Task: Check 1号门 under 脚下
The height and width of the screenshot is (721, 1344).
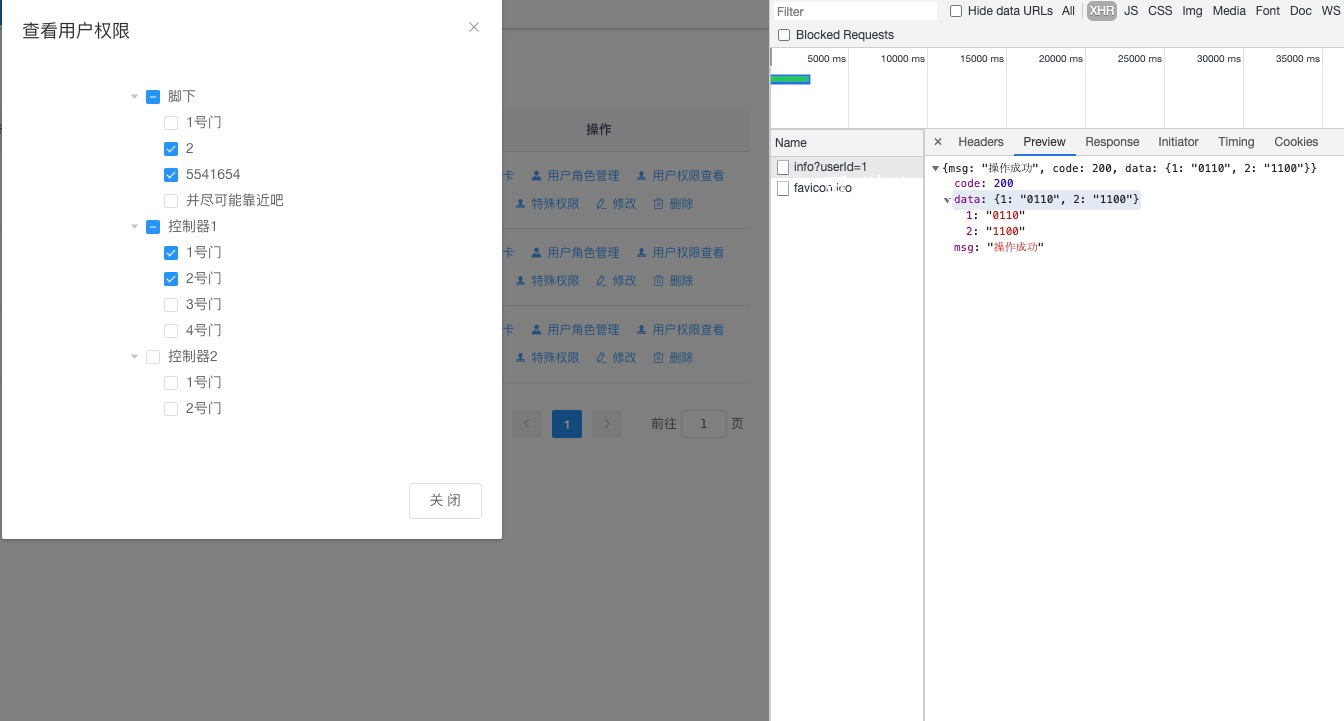Action: pos(171,123)
